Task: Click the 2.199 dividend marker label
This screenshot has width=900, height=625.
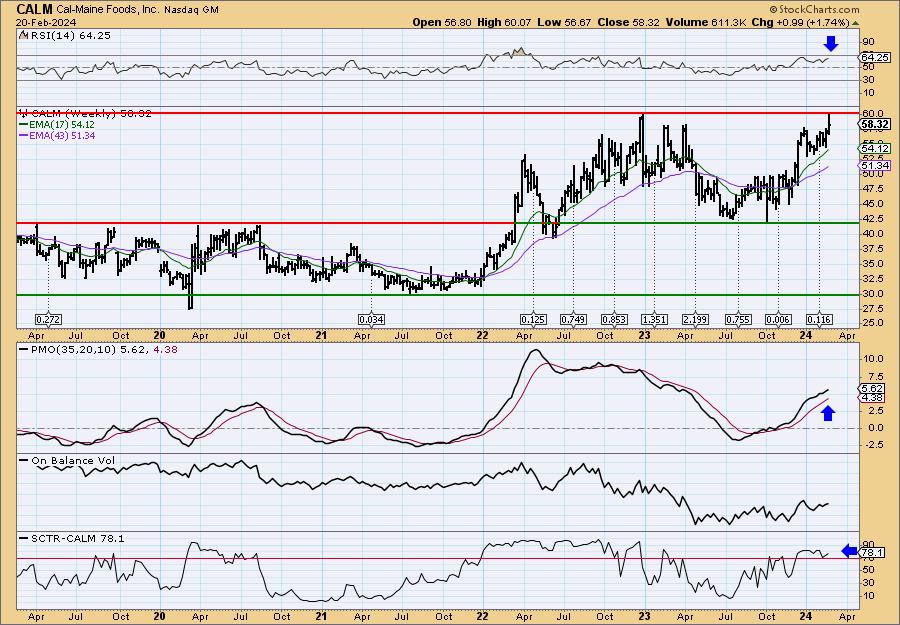Action: [x=695, y=319]
